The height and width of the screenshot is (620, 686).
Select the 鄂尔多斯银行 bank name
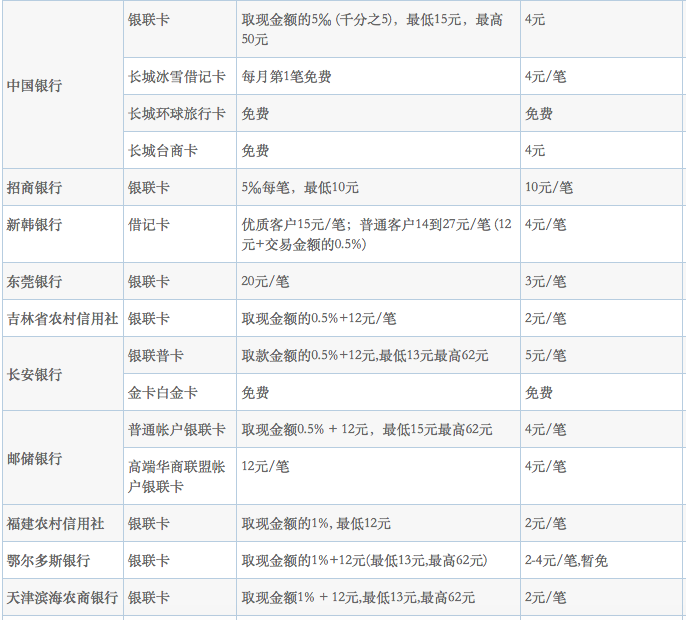pyautogui.click(x=48, y=560)
